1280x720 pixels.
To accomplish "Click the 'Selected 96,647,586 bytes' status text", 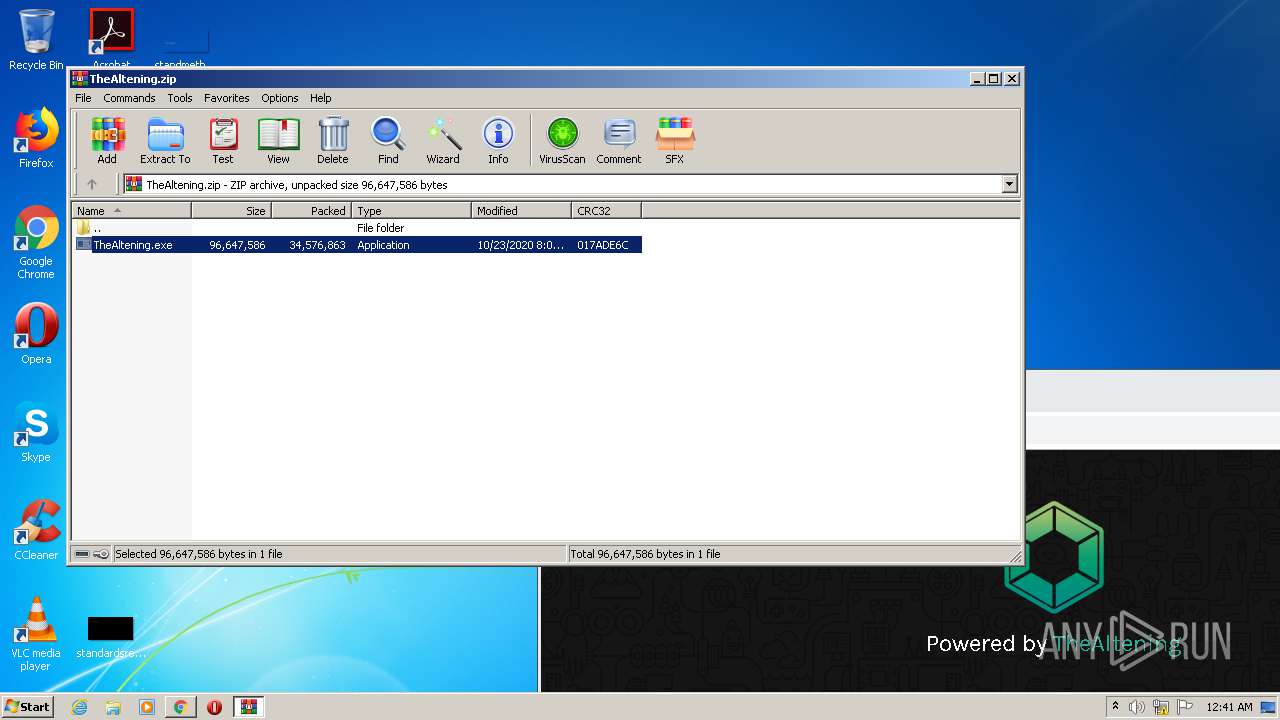I will point(198,554).
